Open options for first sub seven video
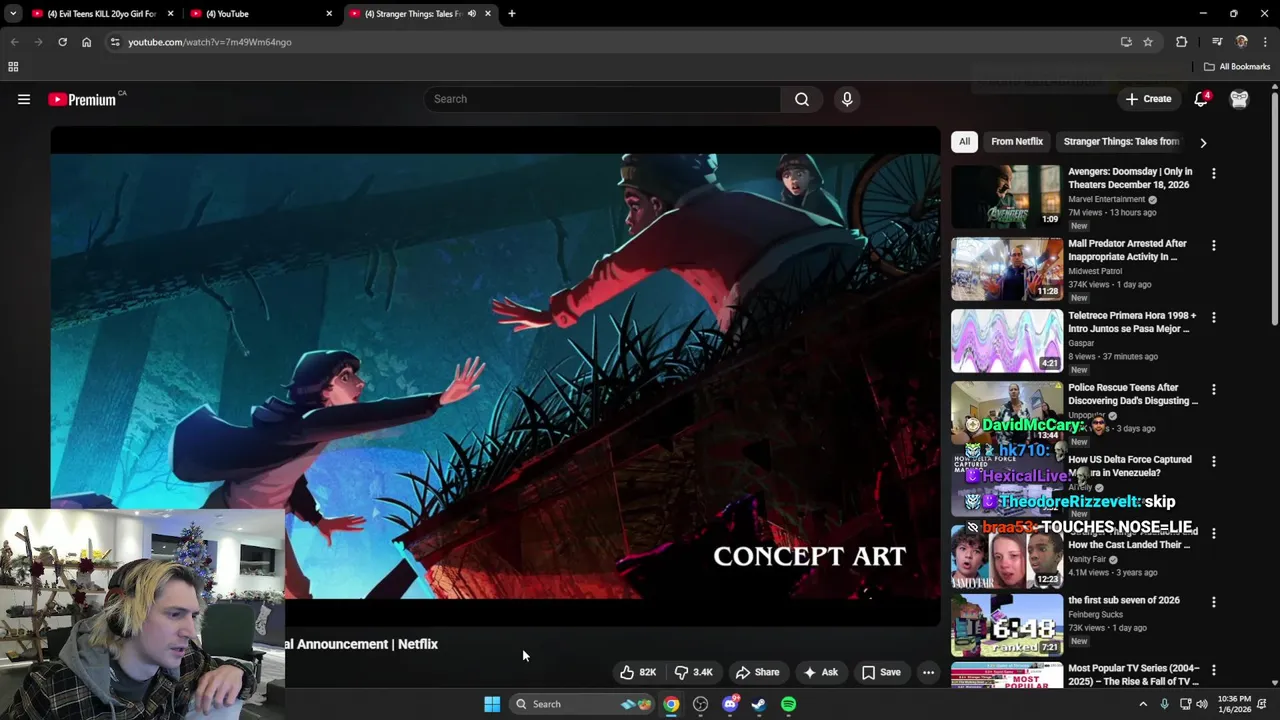The height and width of the screenshot is (720, 1280). tap(1214, 602)
